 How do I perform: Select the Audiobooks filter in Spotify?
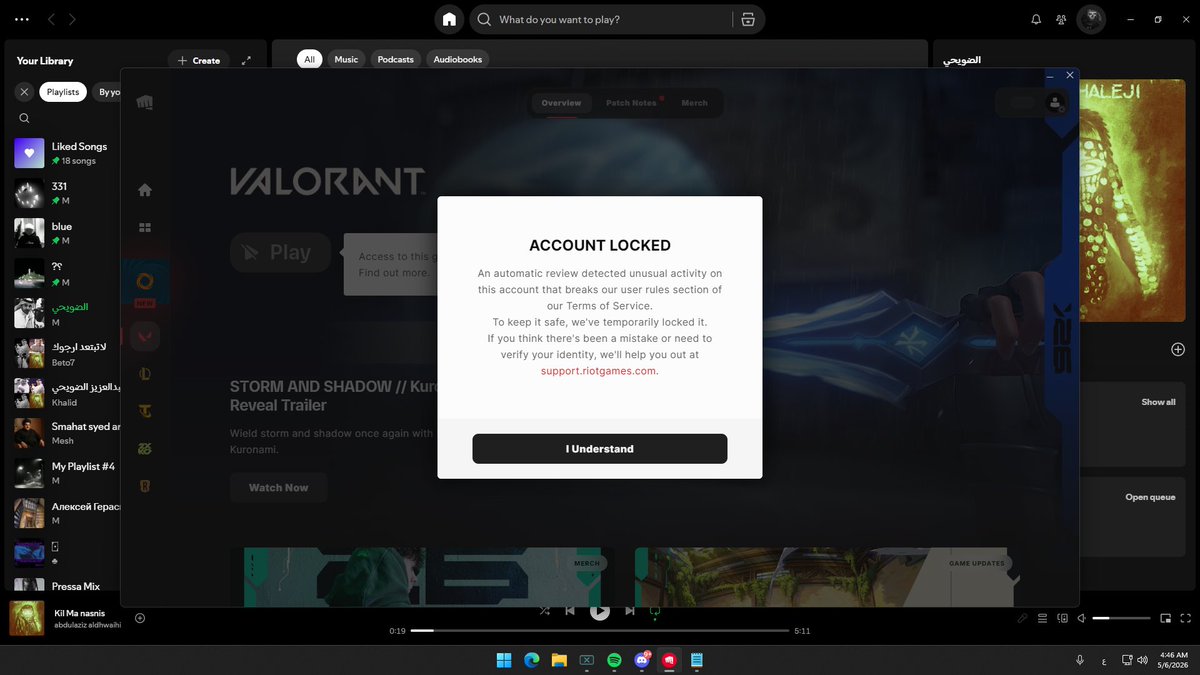point(458,59)
